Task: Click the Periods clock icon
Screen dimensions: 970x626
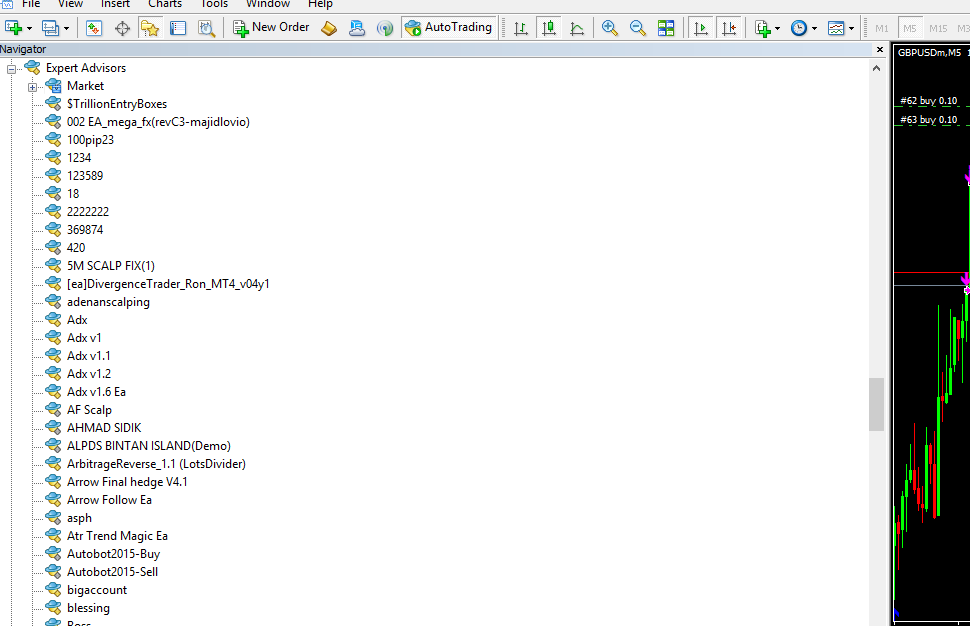Action: [799, 28]
